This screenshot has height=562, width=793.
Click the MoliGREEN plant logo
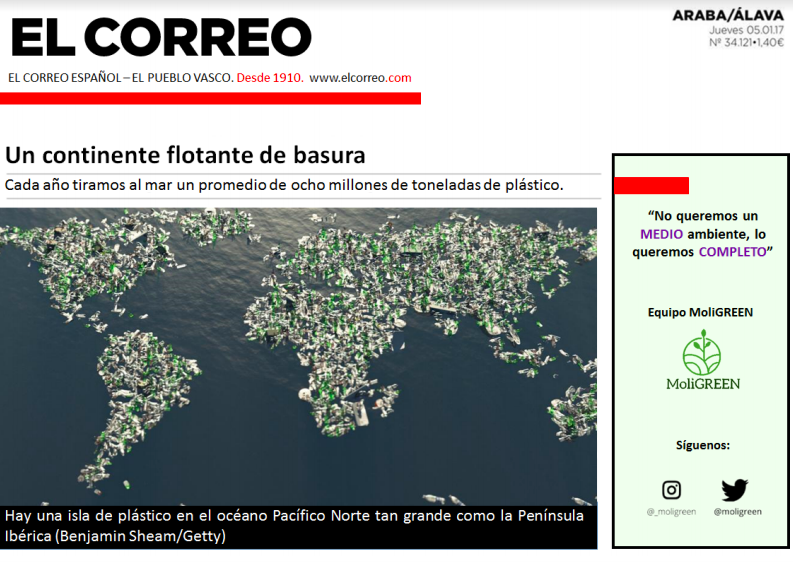[x=702, y=353]
